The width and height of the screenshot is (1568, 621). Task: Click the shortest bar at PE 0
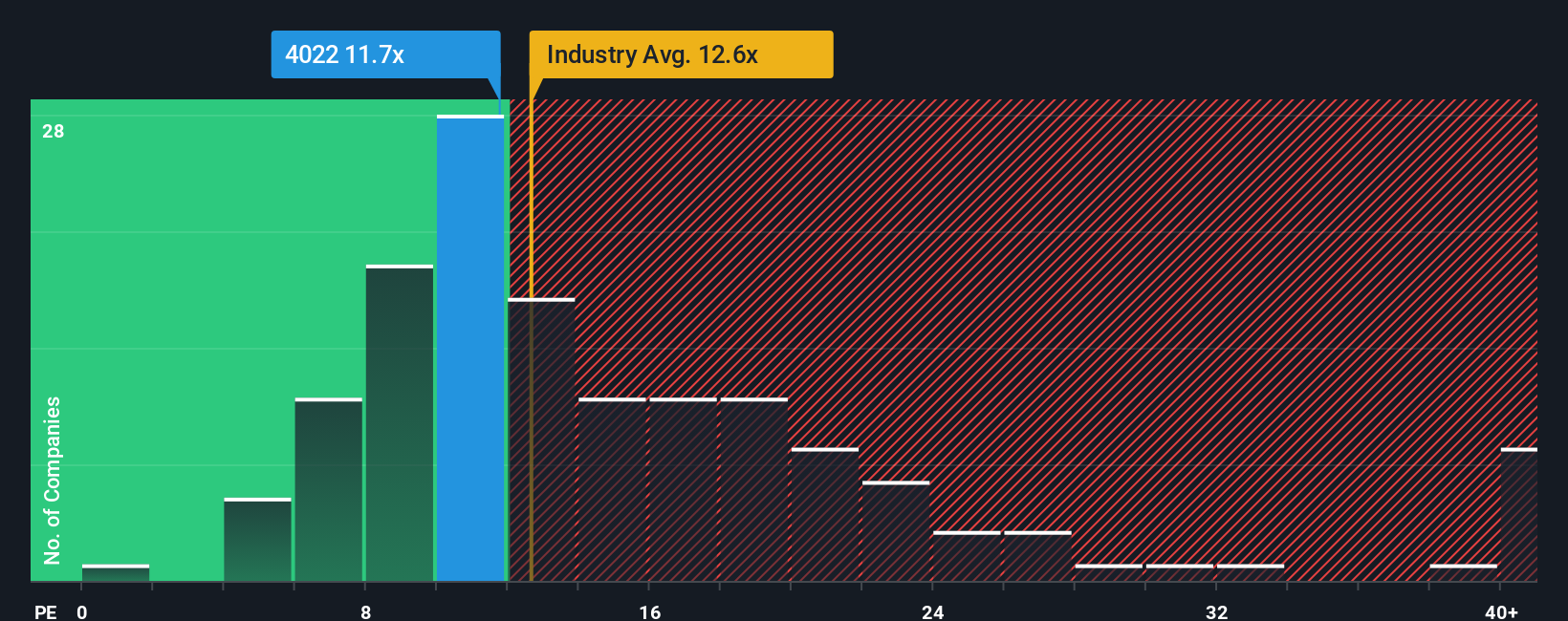116,573
